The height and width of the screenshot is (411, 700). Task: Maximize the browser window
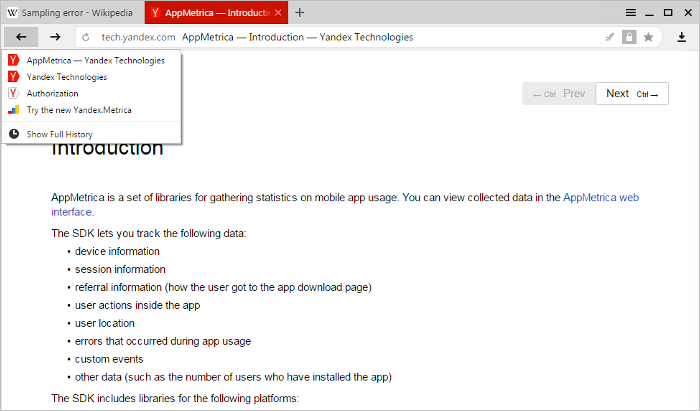click(668, 12)
